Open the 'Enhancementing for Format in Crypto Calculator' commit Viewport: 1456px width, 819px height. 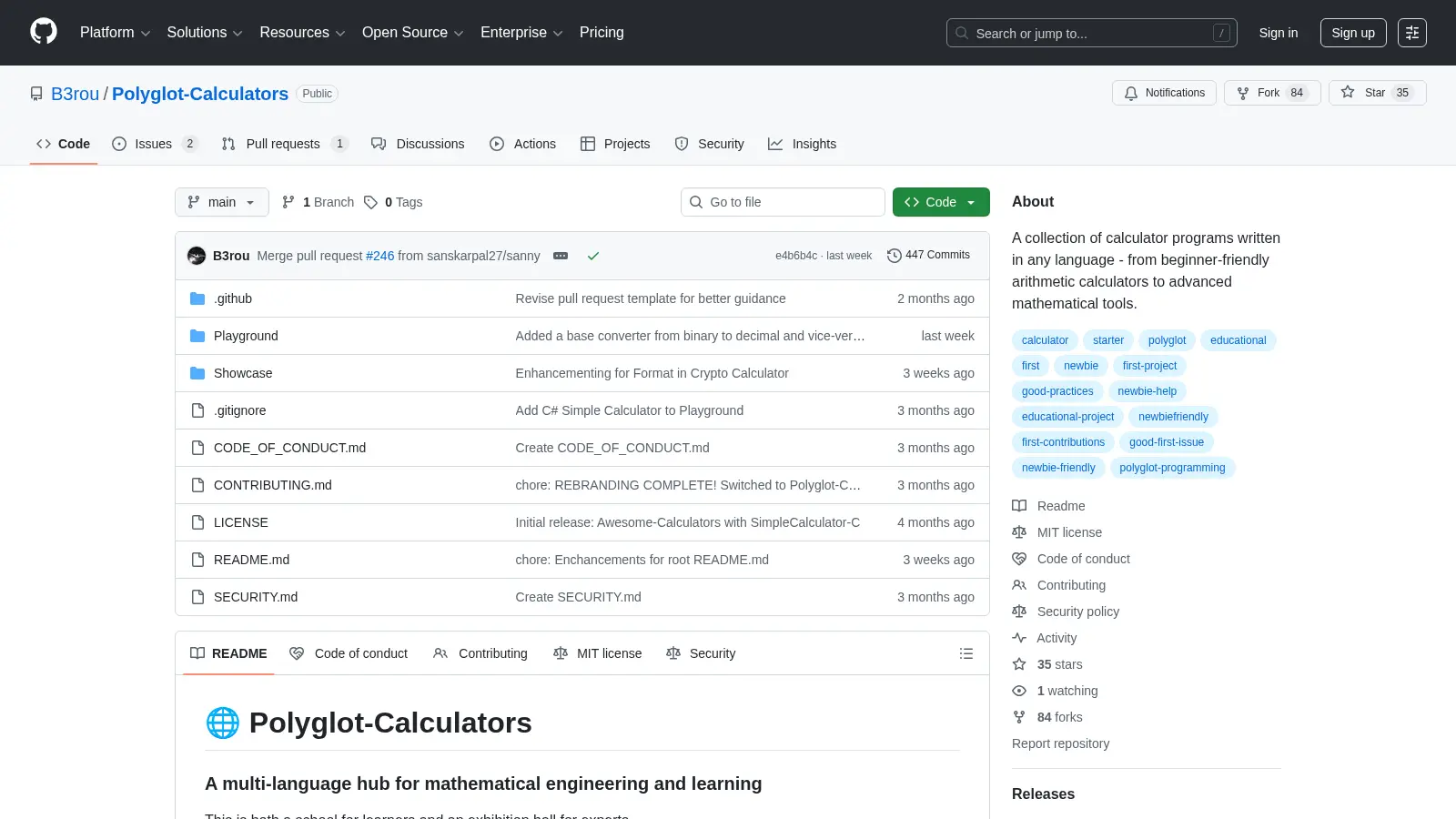(x=652, y=373)
